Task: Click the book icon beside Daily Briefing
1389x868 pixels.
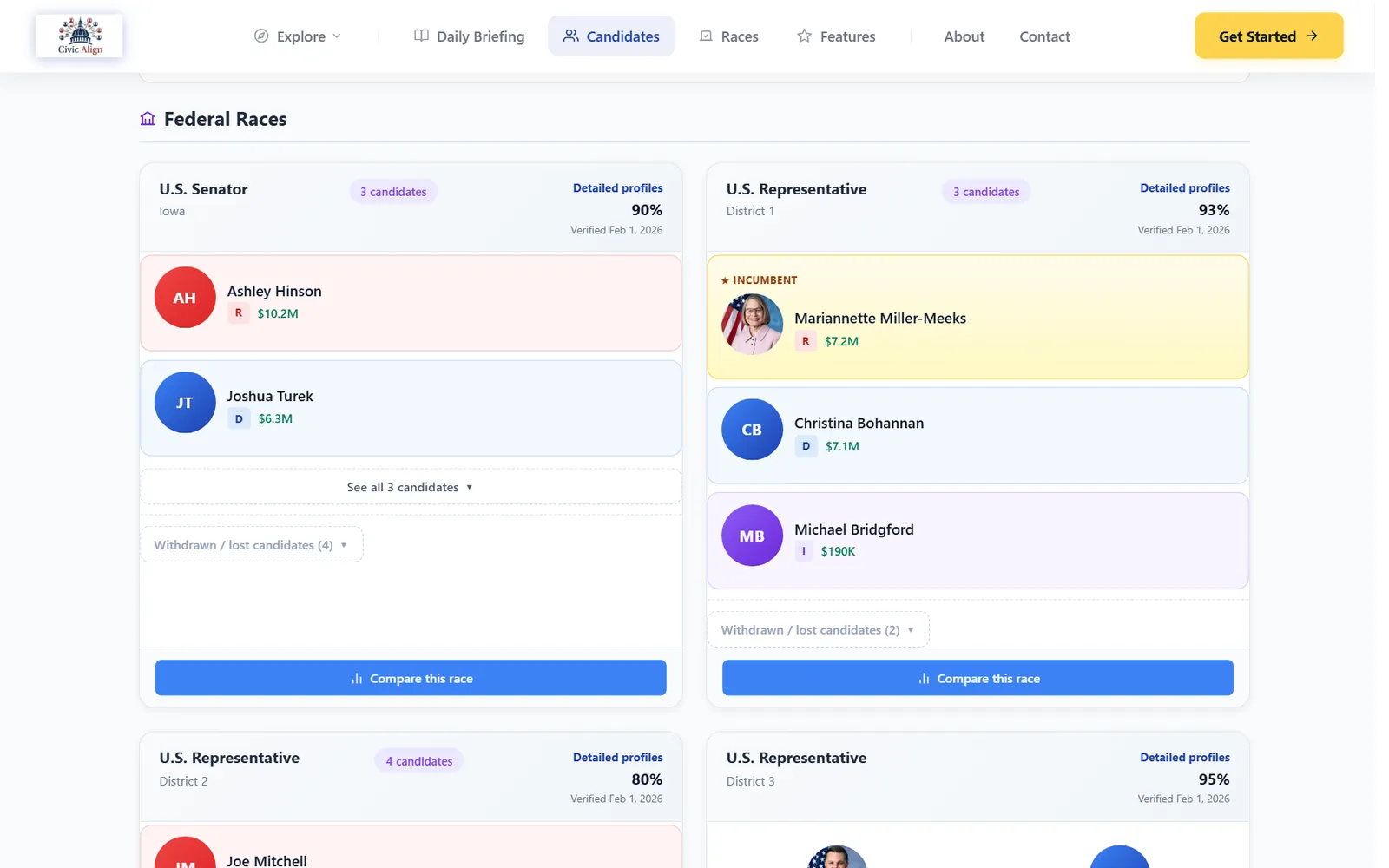Action: tap(421, 36)
